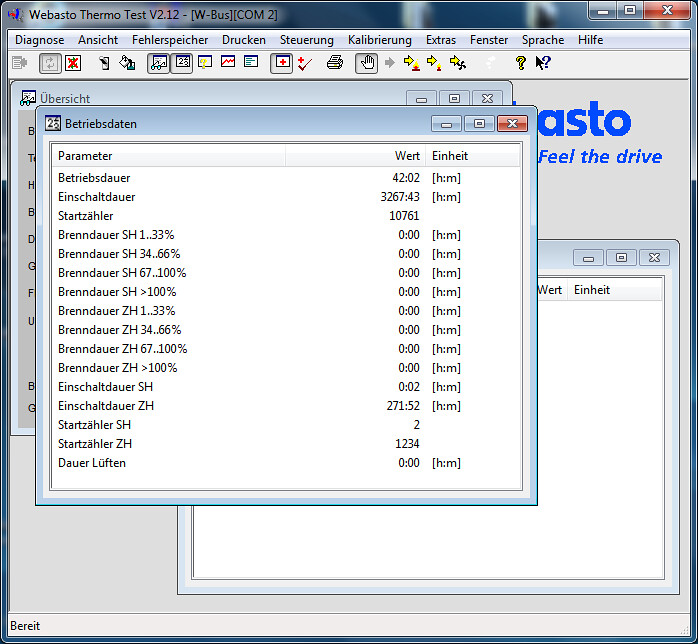
Task: Open the Hilfe menu
Action: coord(591,40)
